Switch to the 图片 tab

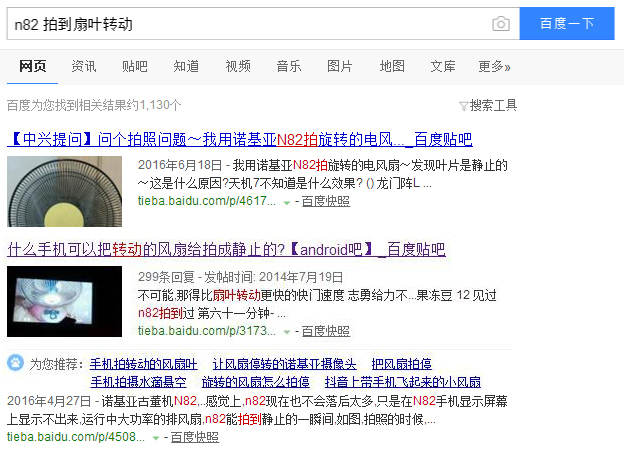(340, 66)
